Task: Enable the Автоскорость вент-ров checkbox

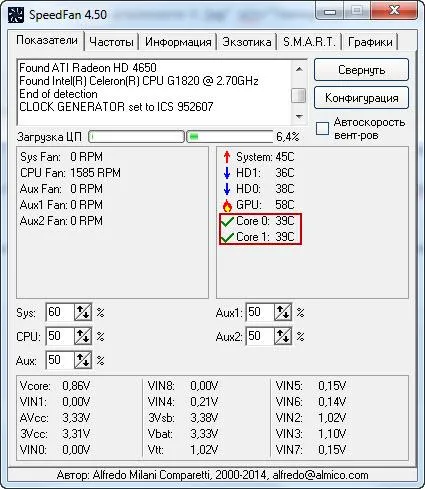Action: pos(322,128)
